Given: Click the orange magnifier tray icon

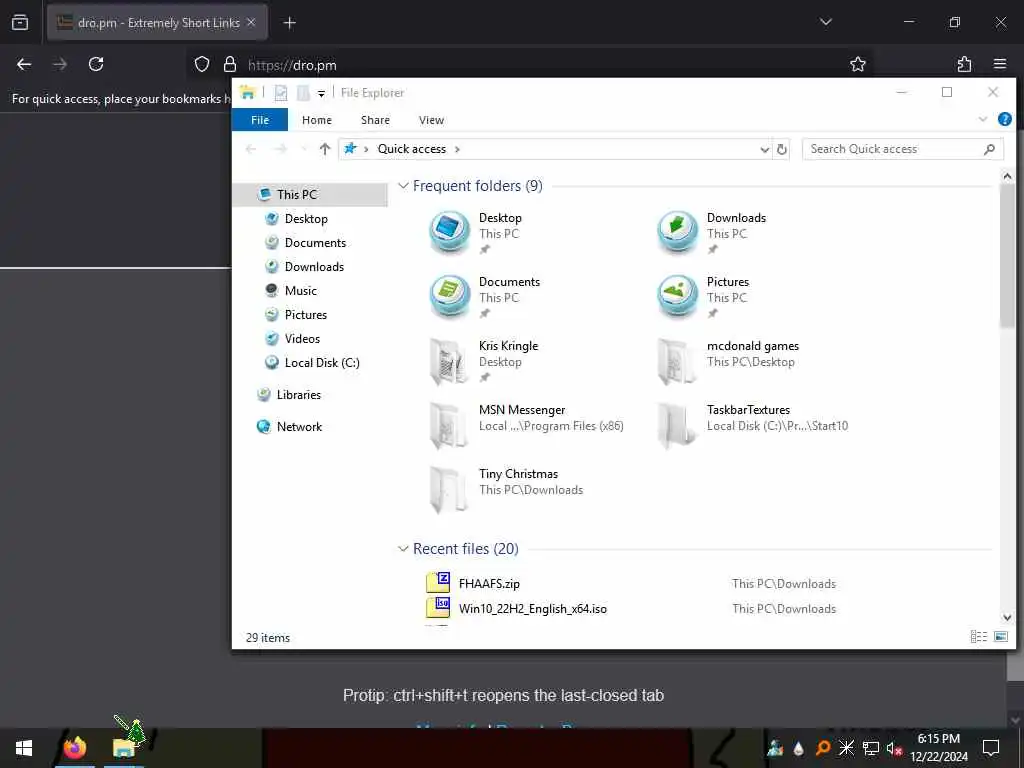Looking at the screenshot, I should 823,748.
